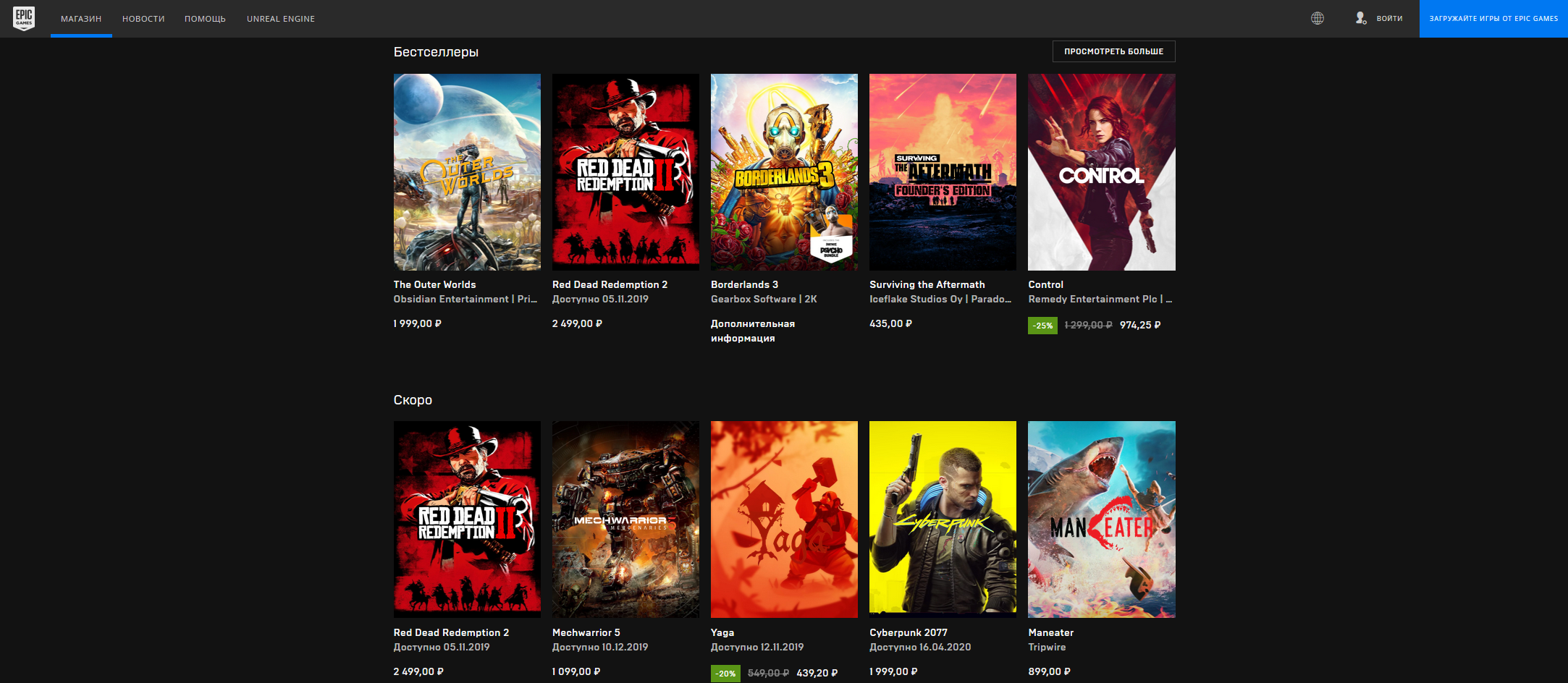The image size is (1568, 683).
Task: Open Surviving the Aftermath cover art
Action: click(x=943, y=172)
